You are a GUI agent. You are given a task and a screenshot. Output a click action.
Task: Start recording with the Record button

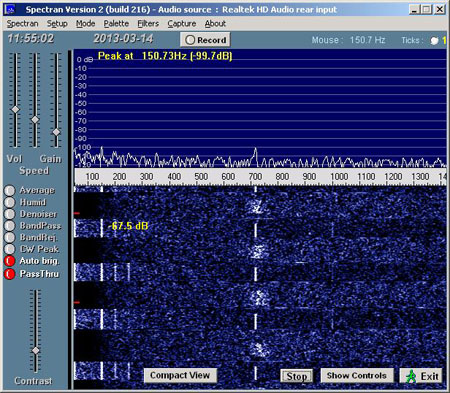coord(205,40)
